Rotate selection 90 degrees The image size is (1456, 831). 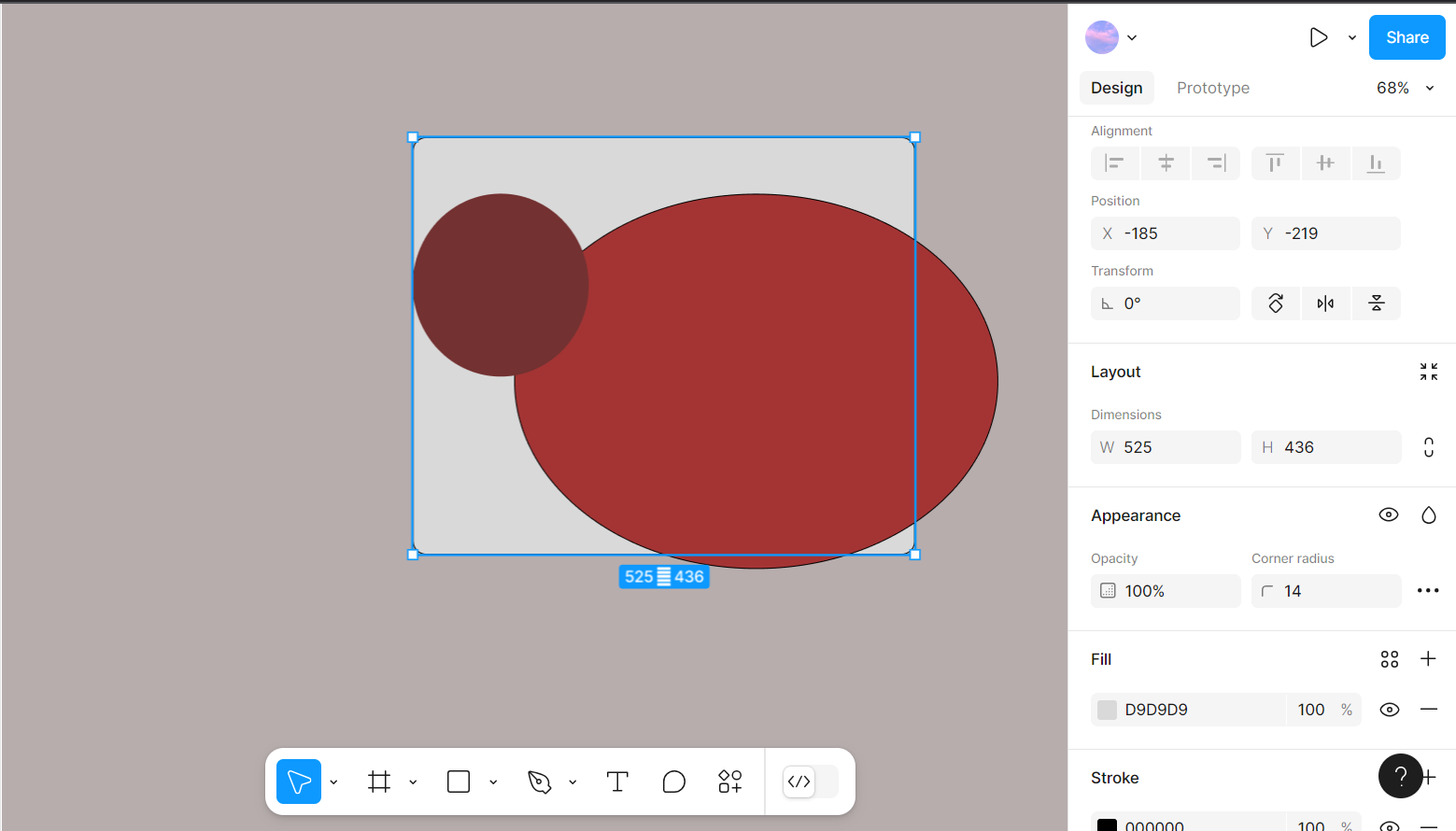pos(1276,303)
